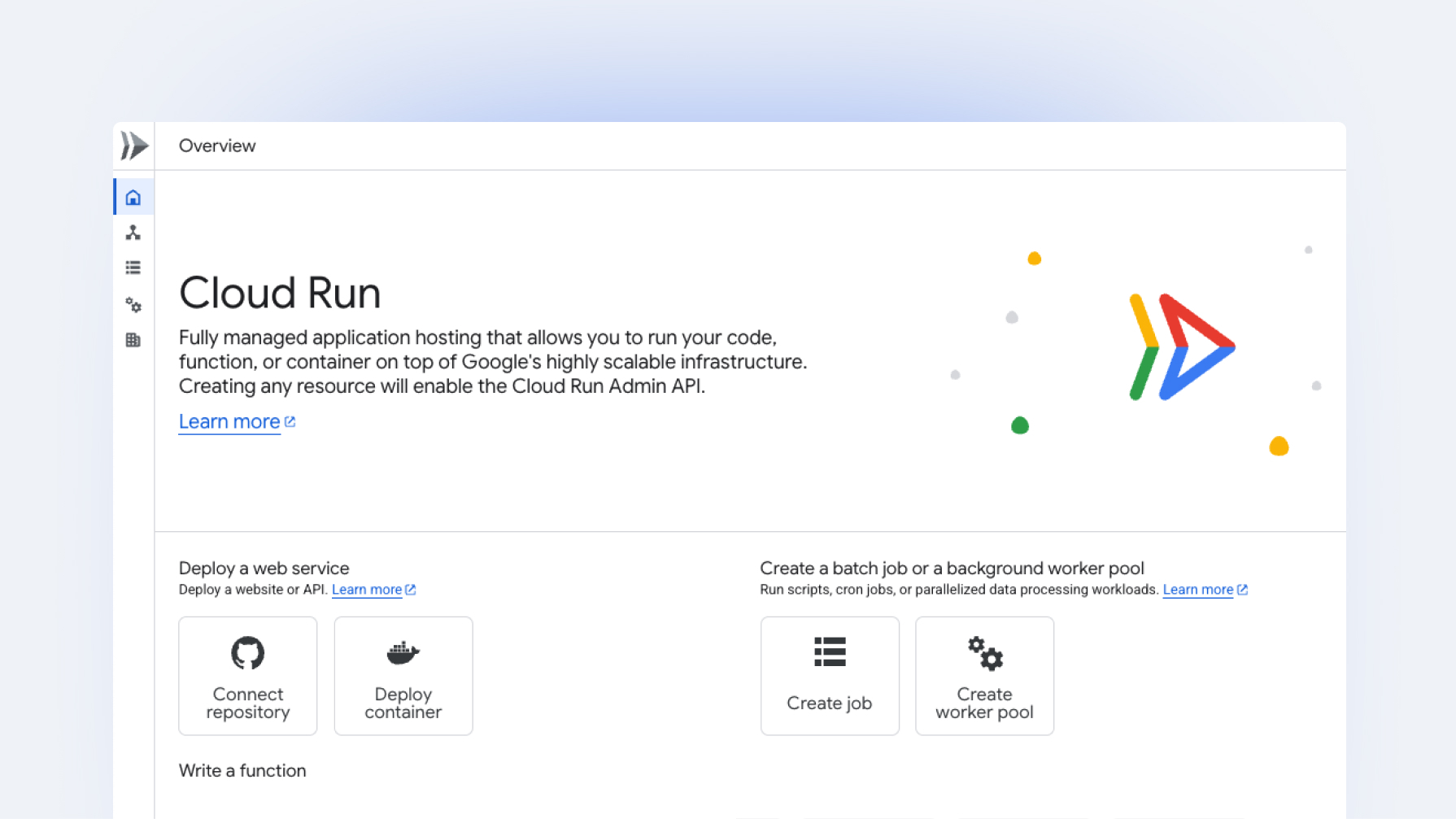The width and height of the screenshot is (1456, 819).
Task: Click the list icon on Create job
Action: 830,652
